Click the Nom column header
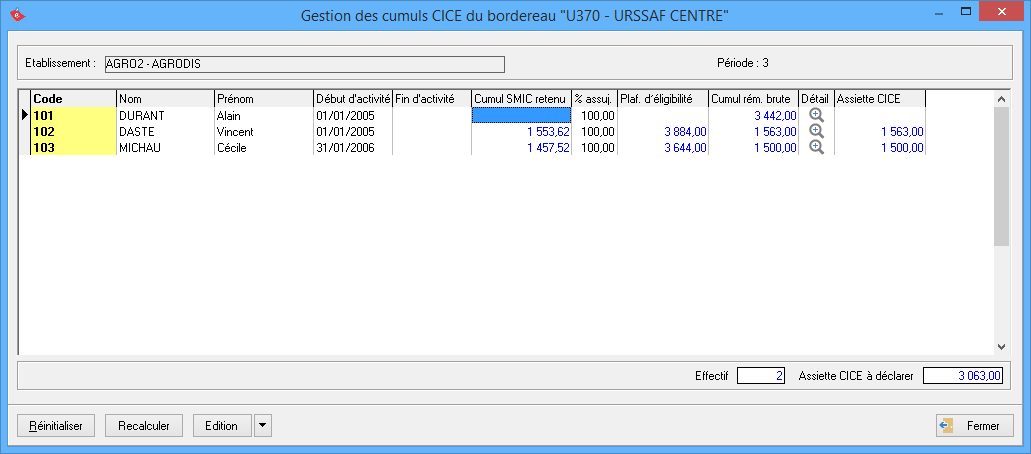 [164, 99]
